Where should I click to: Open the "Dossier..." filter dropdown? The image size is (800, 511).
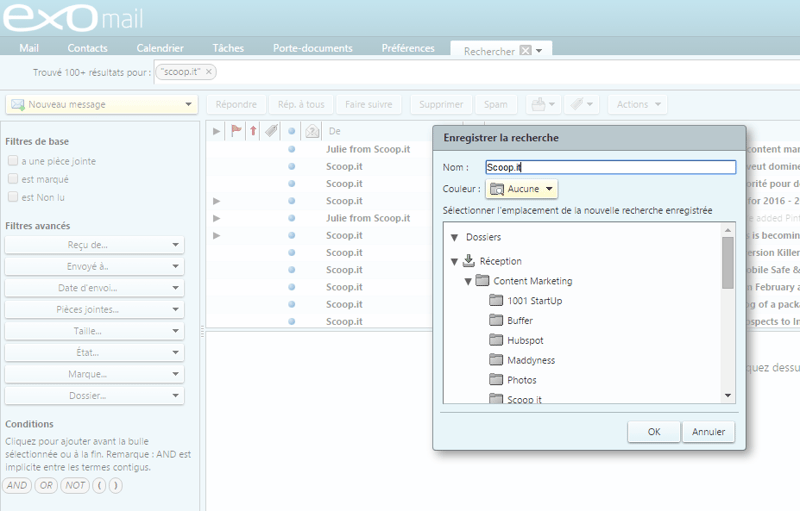click(x=94, y=396)
